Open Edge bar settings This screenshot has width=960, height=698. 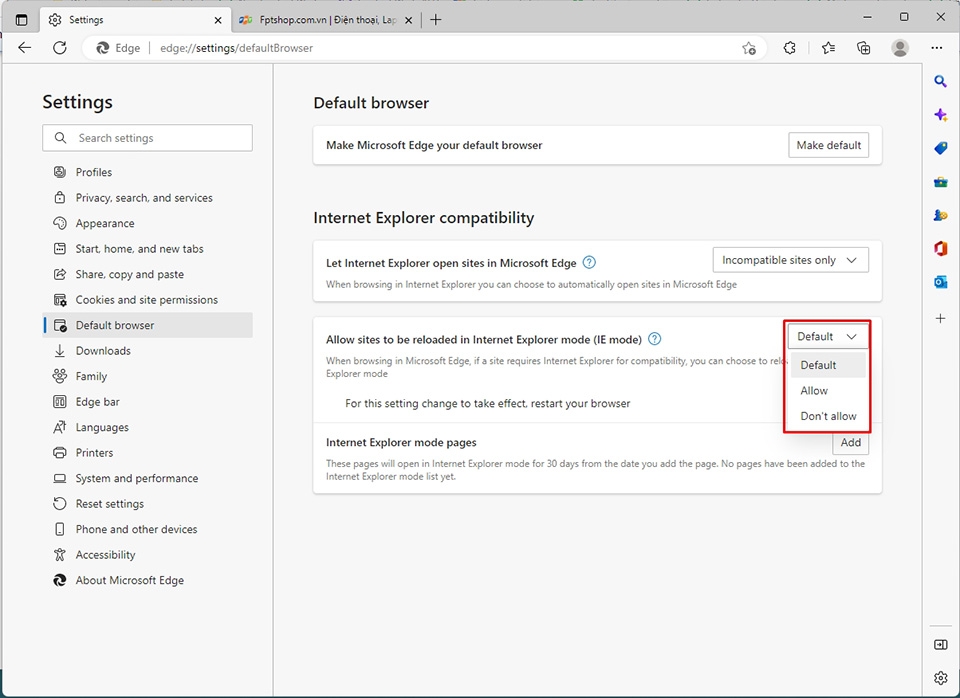click(x=148, y=402)
